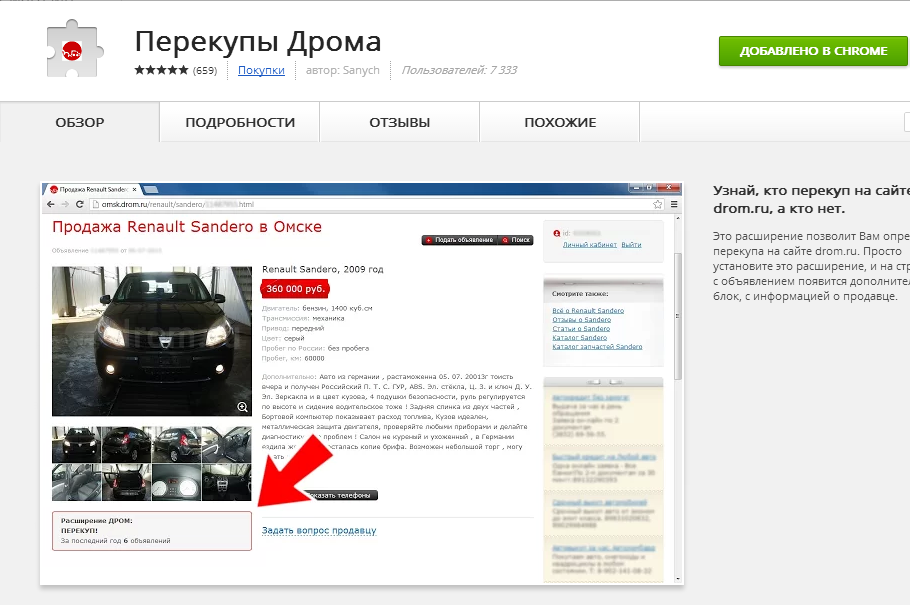The width and height of the screenshot is (910, 605).
Task: Click the 'Цвет: серый' line
Action: pos(283,338)
